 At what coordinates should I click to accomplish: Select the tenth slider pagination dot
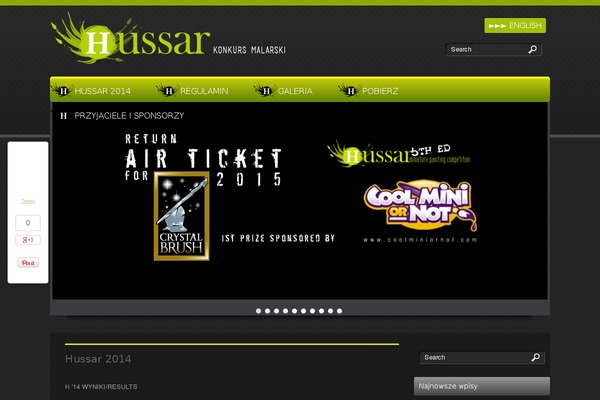(339, 311)
